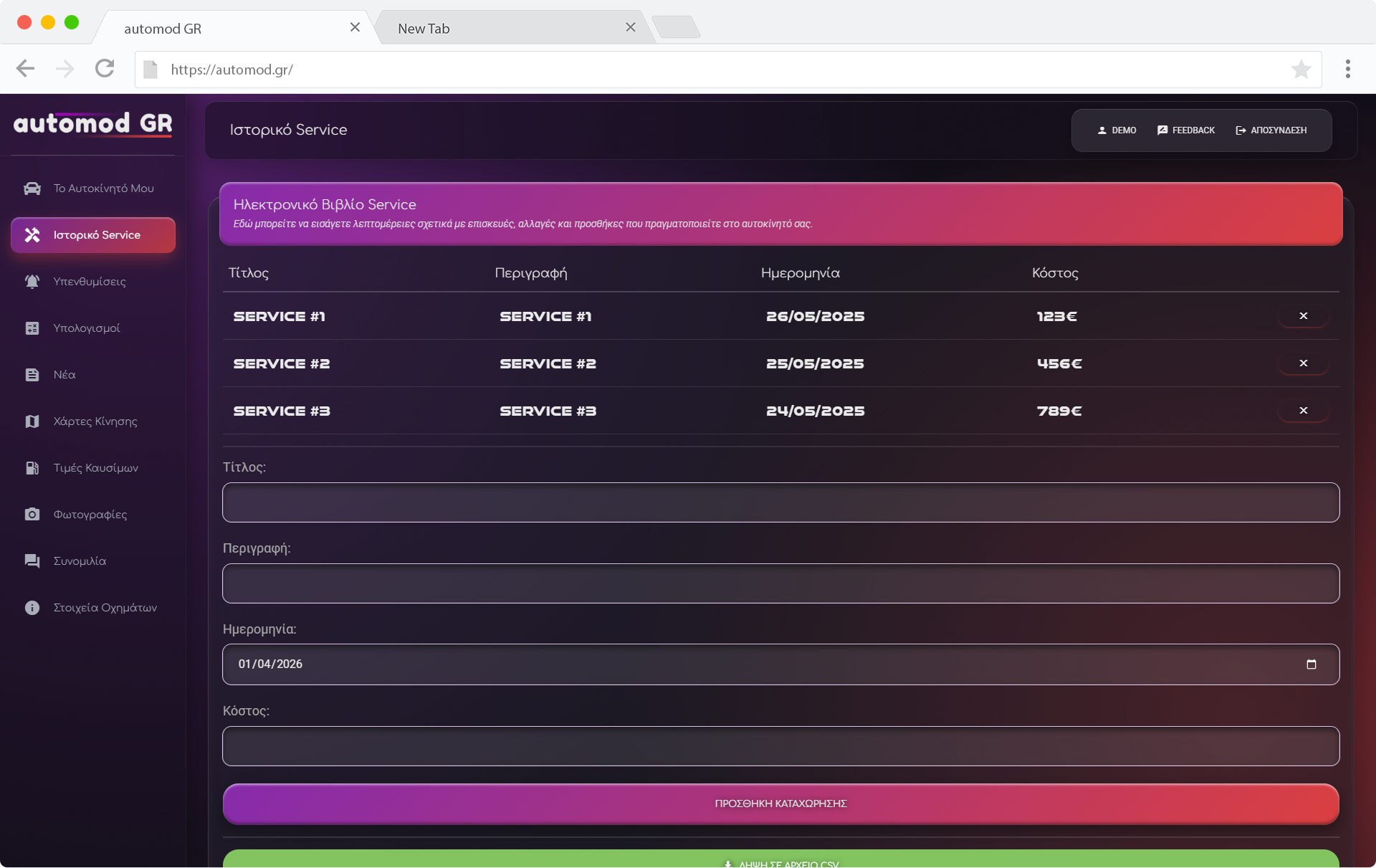Open the browser three-dot menu
The width and height of the screenshot is (1376, 868).
1347,70
